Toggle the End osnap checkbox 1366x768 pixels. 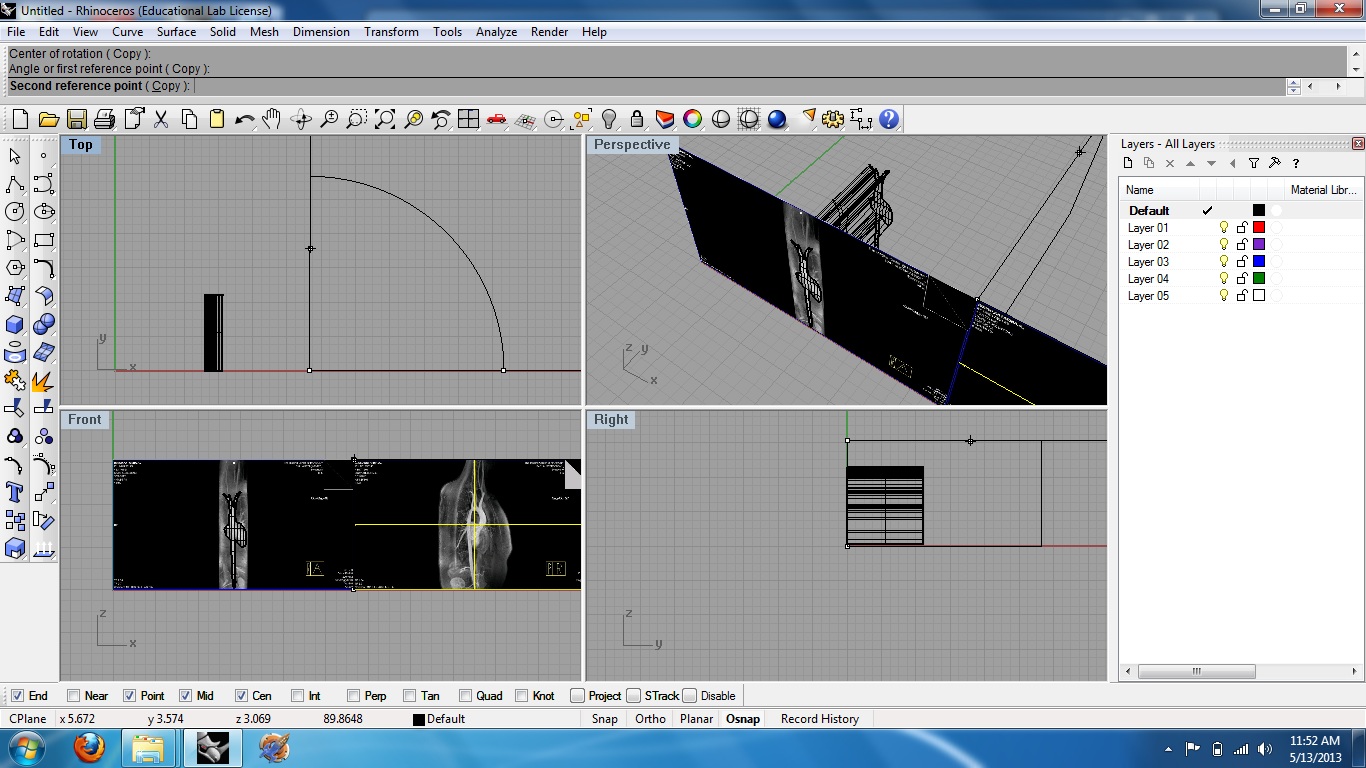pos(18,696)
